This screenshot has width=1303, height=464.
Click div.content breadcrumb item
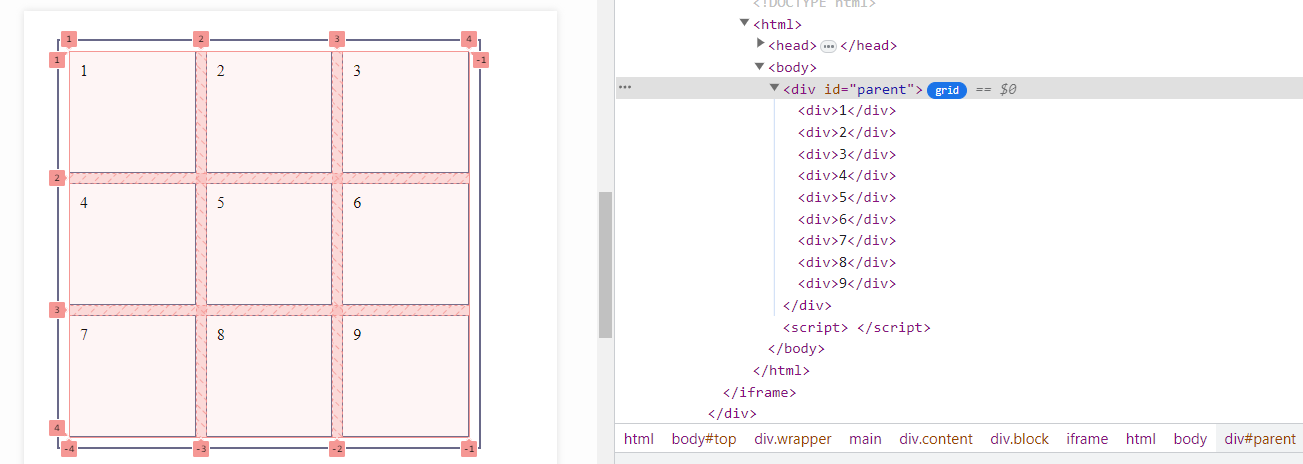[935, 439]
